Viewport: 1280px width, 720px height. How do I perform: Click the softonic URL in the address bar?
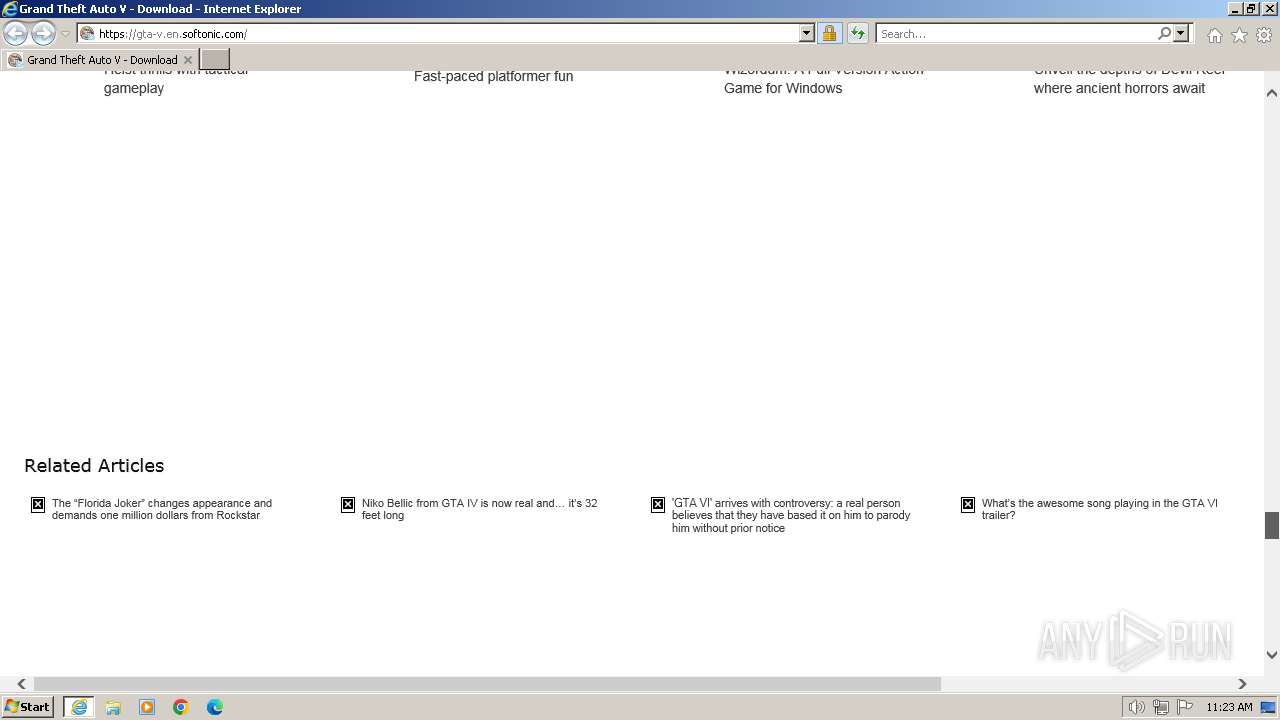[173, 34]
